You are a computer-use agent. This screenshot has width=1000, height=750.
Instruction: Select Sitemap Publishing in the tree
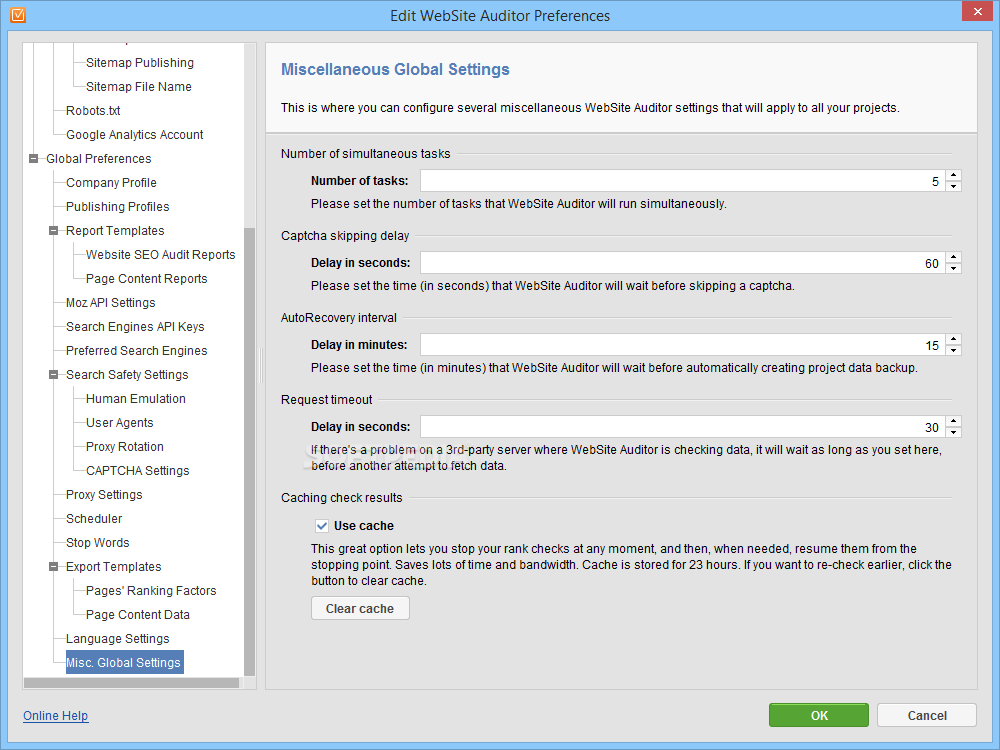(140, 62)
